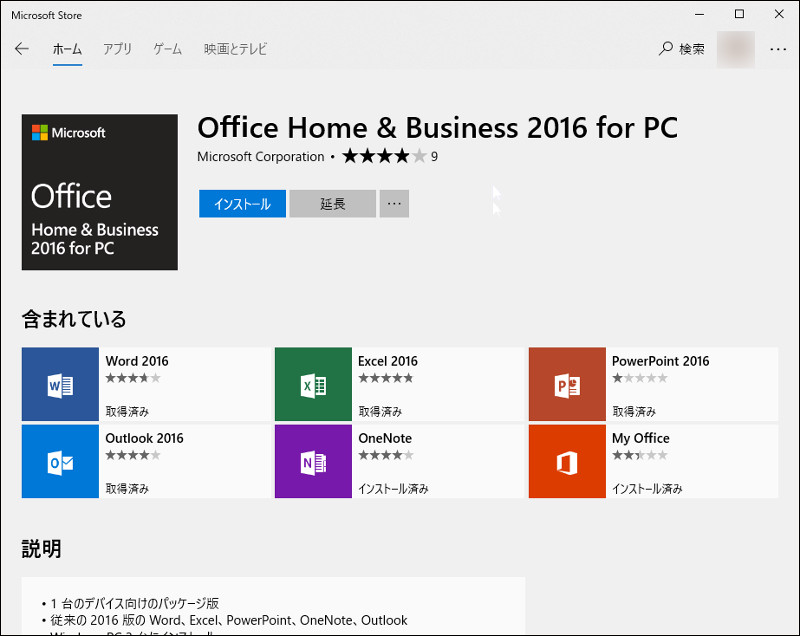This screenshot has height=636, width=800.
Task: Open the My Office app icon
Action: point(567,461)
